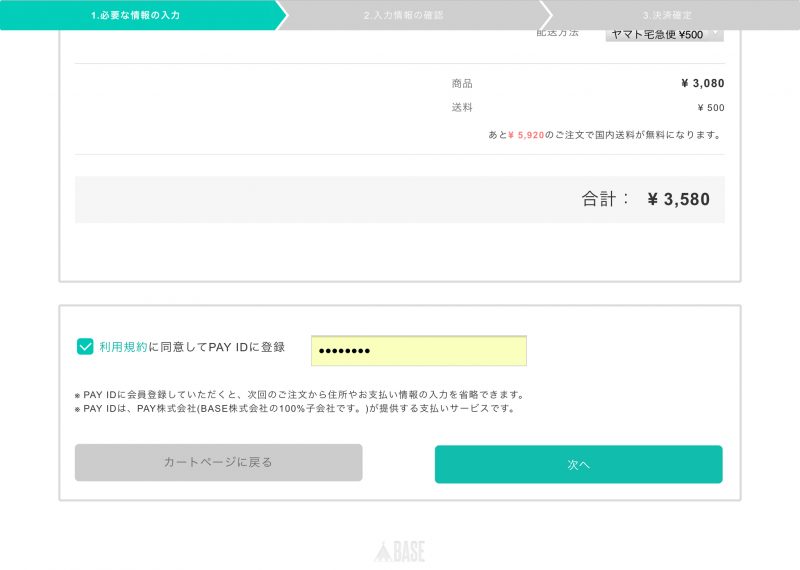Image resolution: width=800 pixels, height=570 pixels.
Task: Focus the PAY ID password field
Action: click(418, 351)
